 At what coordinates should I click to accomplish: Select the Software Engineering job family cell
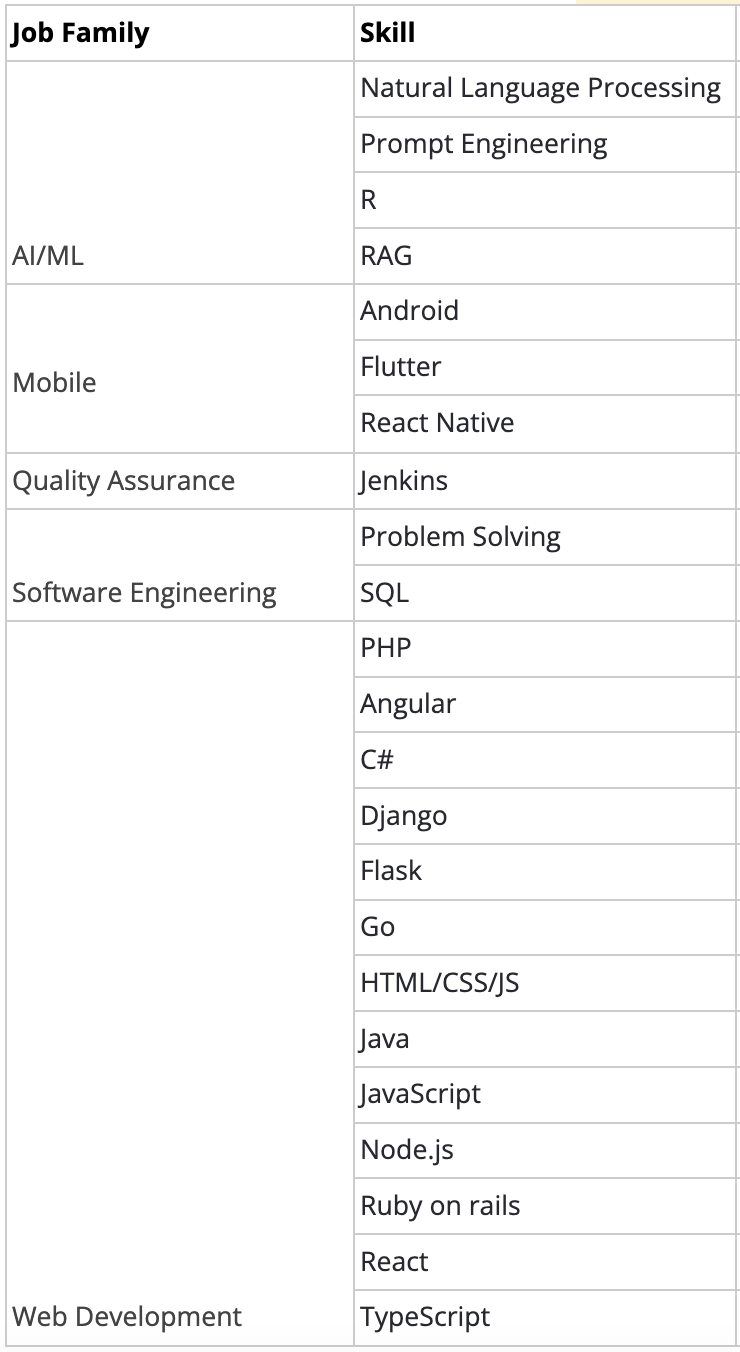pyautogui.click(x=144, y=593)
